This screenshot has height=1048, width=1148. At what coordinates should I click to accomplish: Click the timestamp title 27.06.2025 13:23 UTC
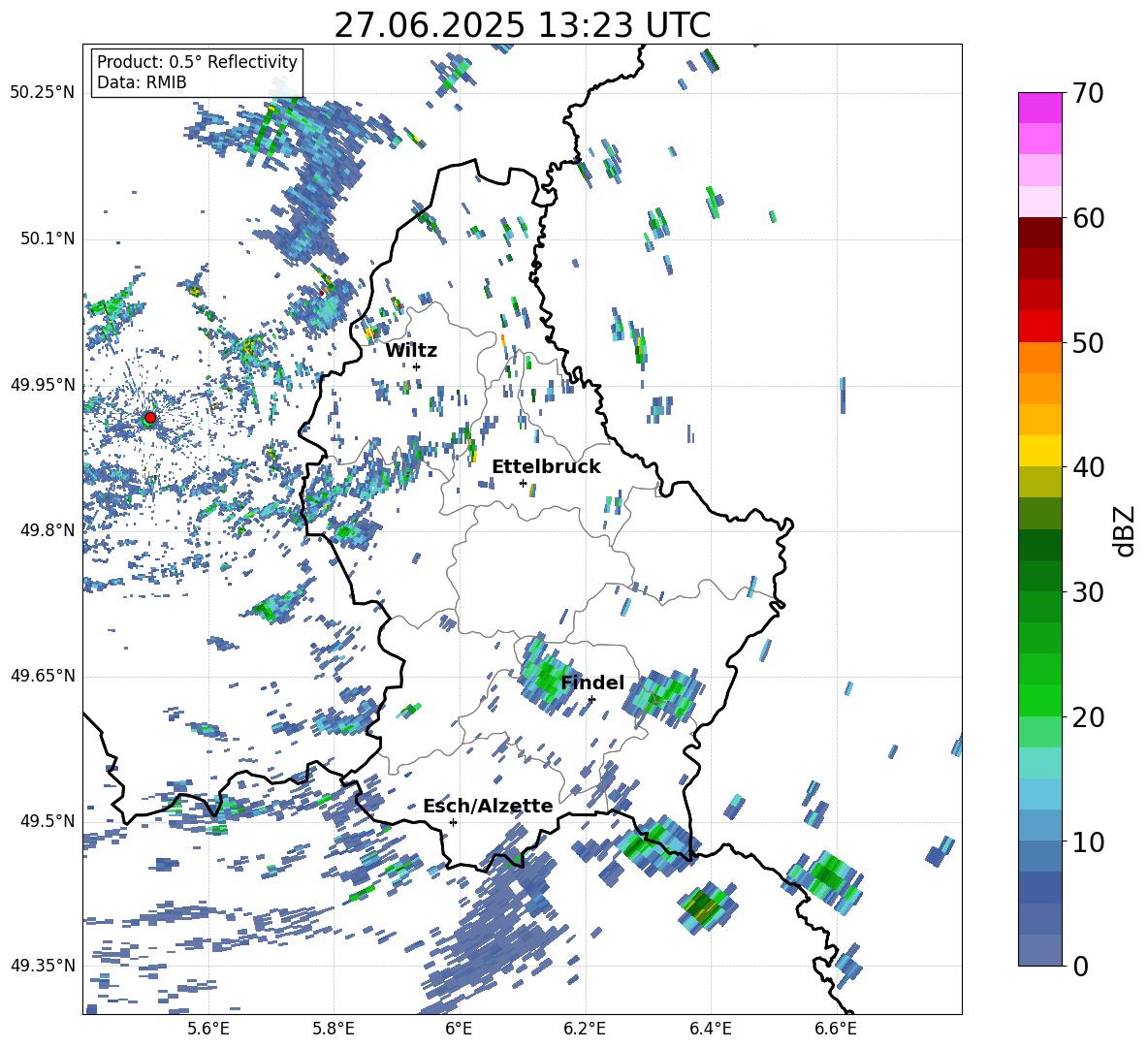[x=522, y=25]
